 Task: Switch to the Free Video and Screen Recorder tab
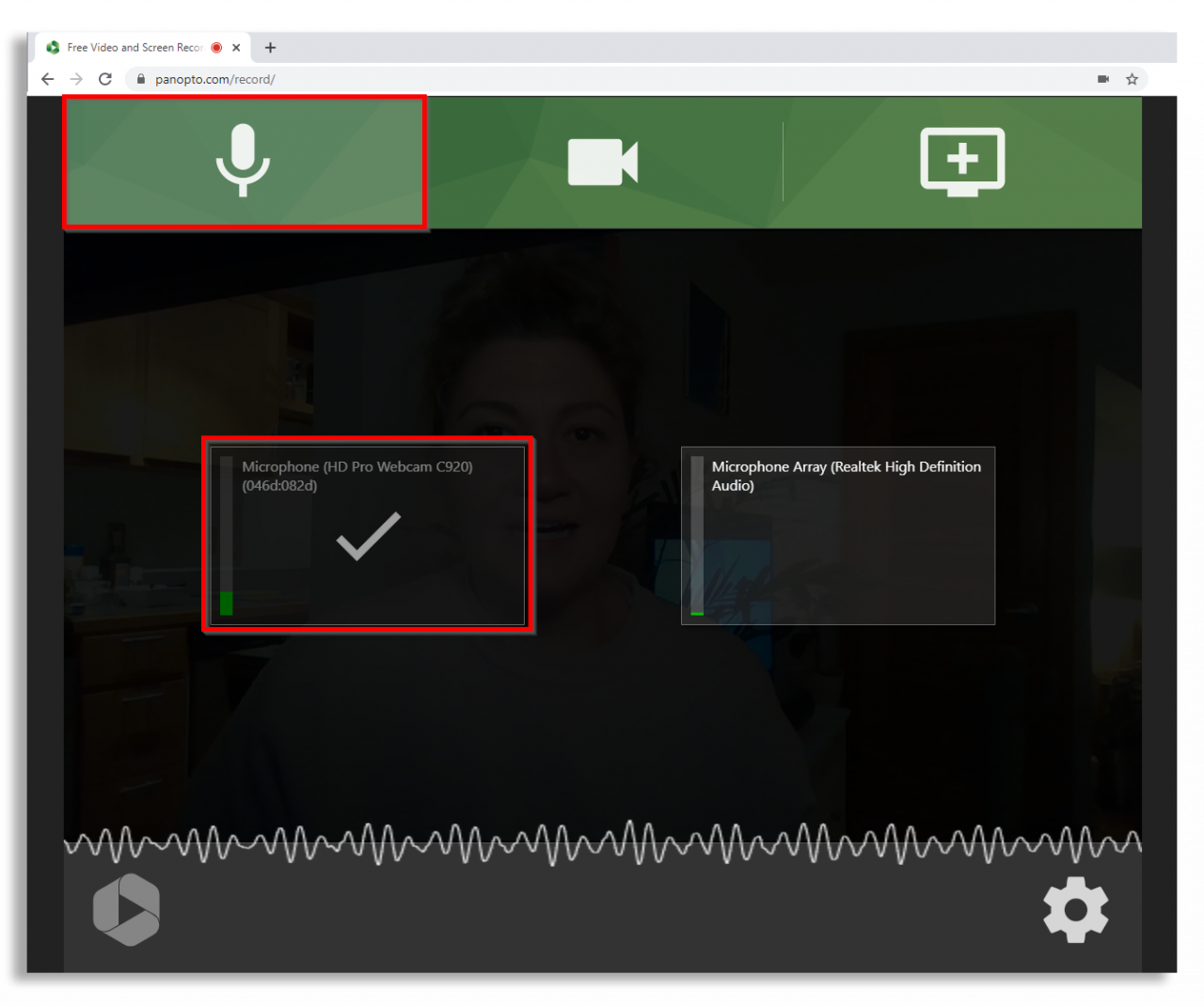pyautogui.click(x=132, y=47)
